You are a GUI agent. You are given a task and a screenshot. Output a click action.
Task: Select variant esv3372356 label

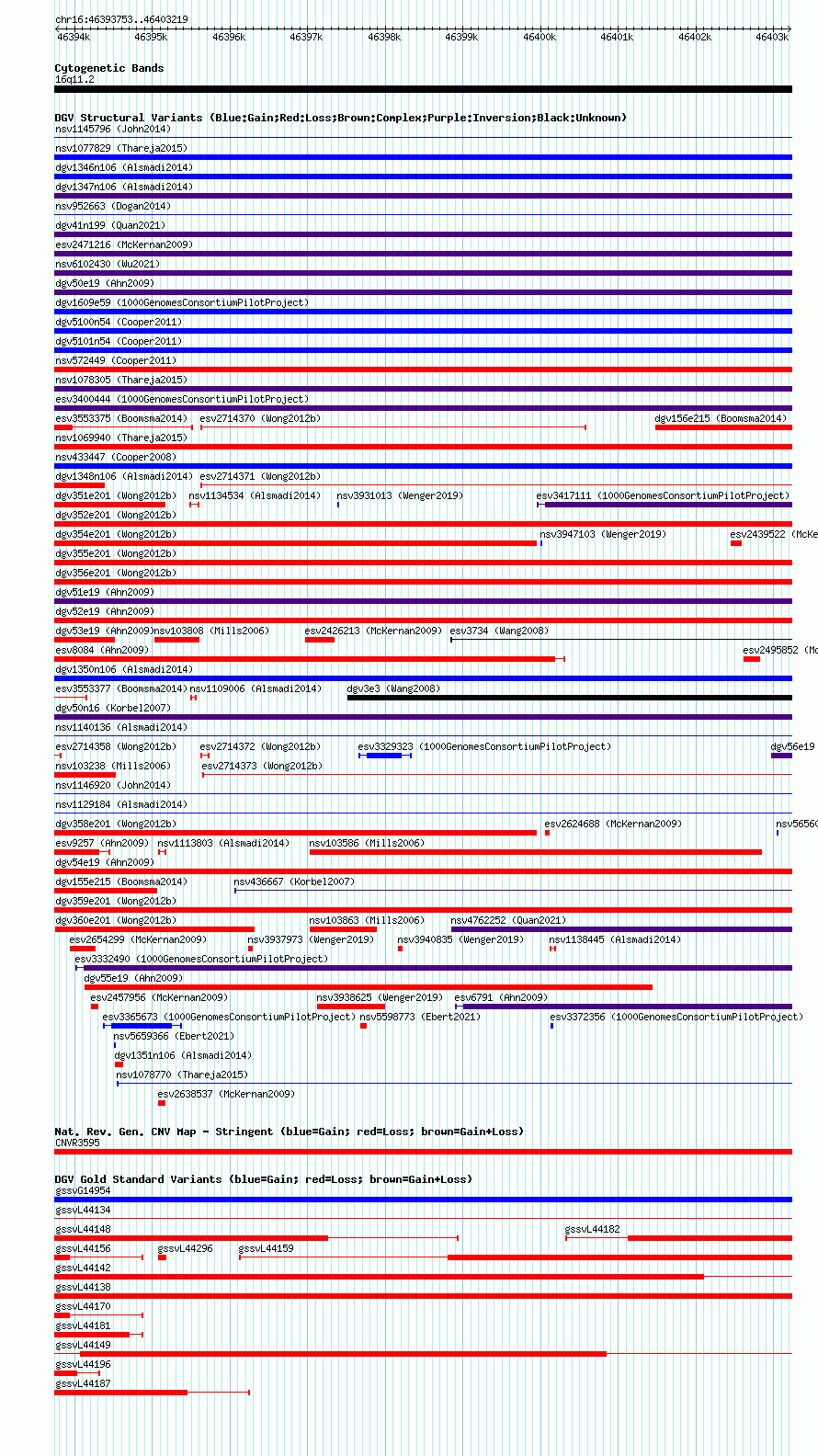(x=676, y=1017)
